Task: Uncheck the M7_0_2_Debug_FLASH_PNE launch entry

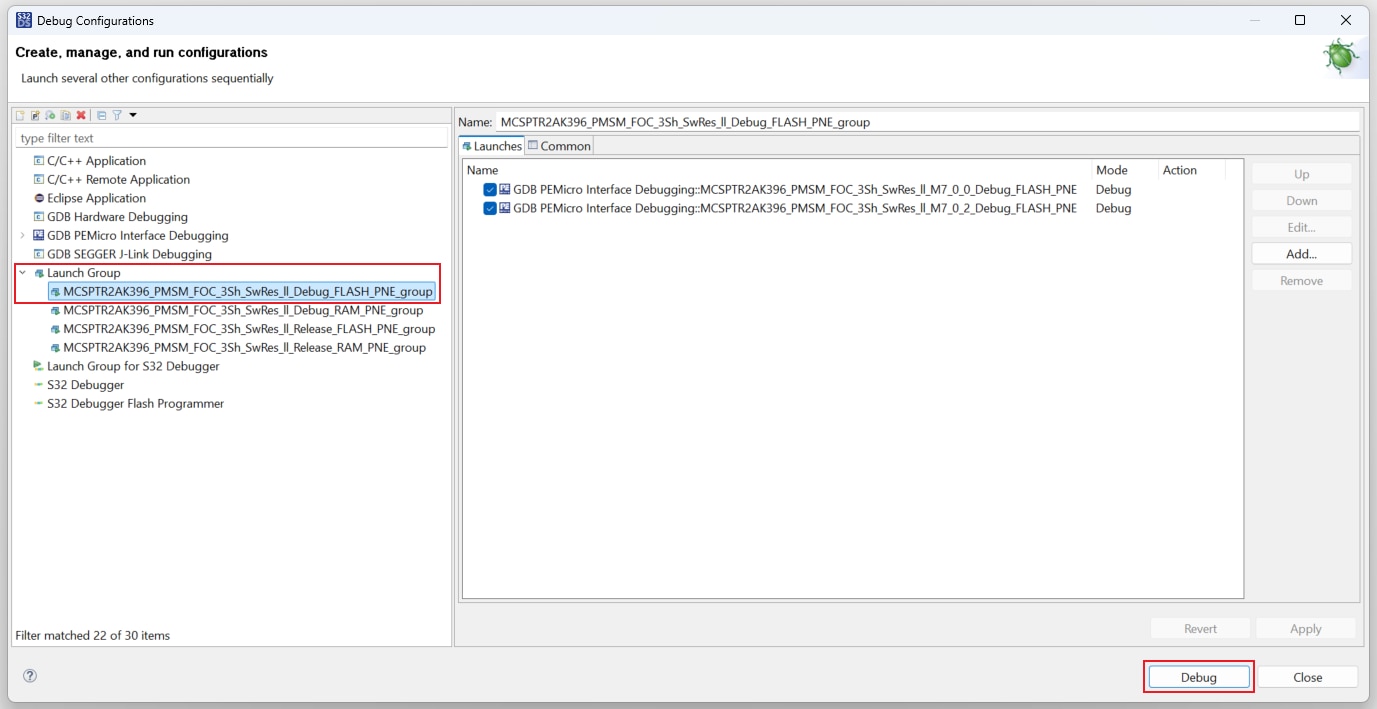Action: [490, 208]
